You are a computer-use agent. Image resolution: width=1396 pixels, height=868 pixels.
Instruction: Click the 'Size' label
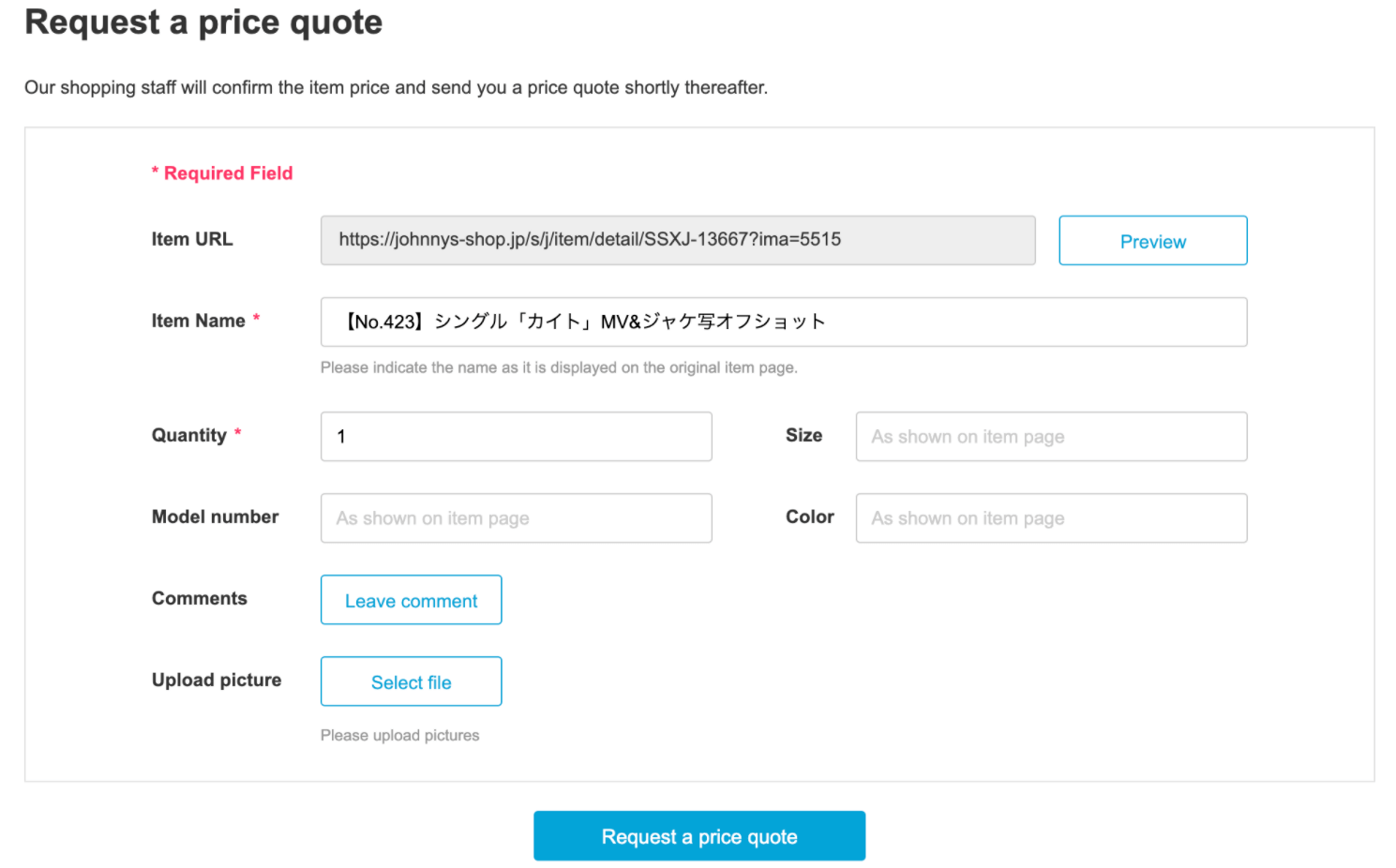pyautogui.click(x=803, y=435)
